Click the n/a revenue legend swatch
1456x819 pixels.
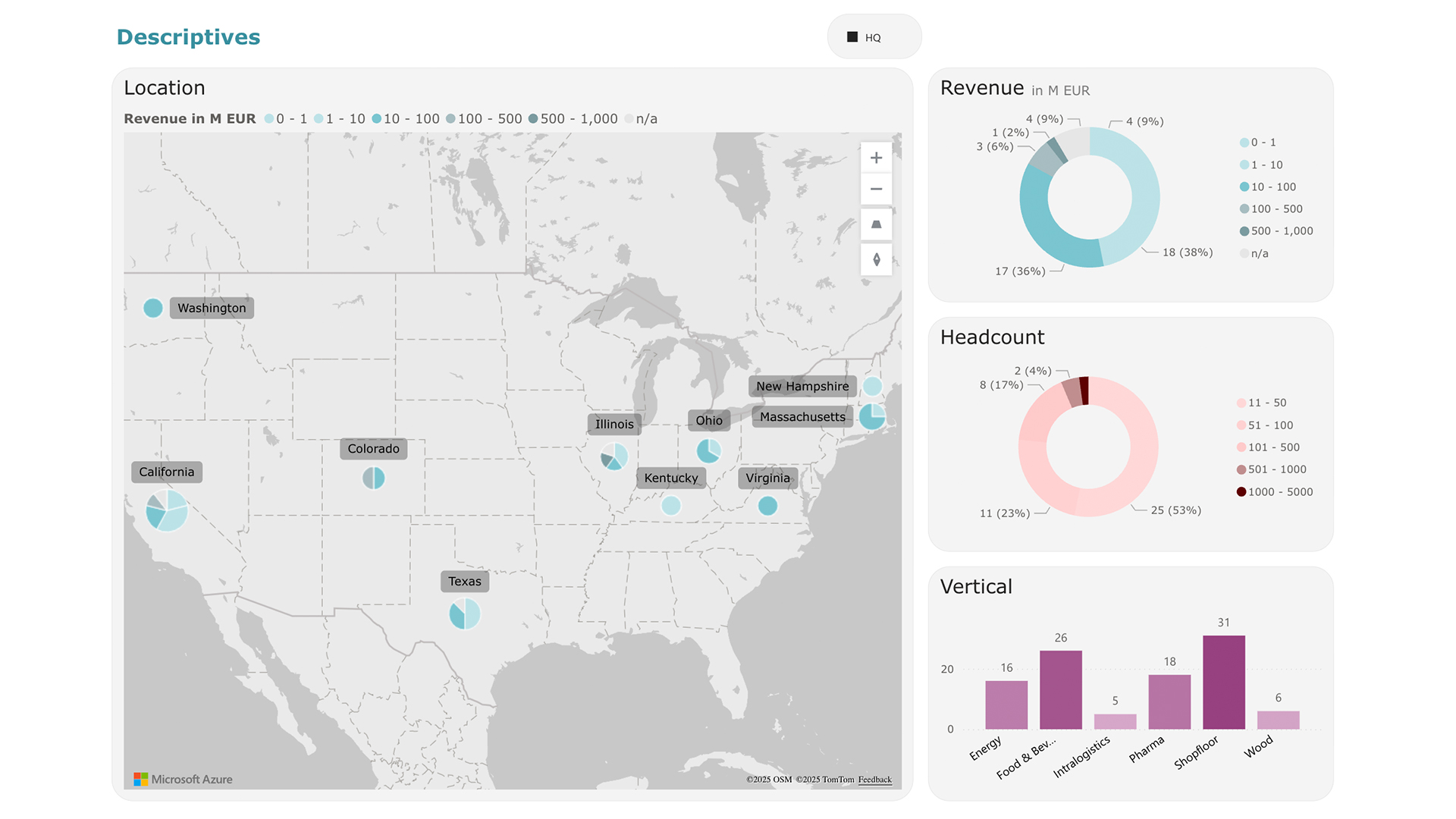pyautogui.click(x=1244, y=253)
